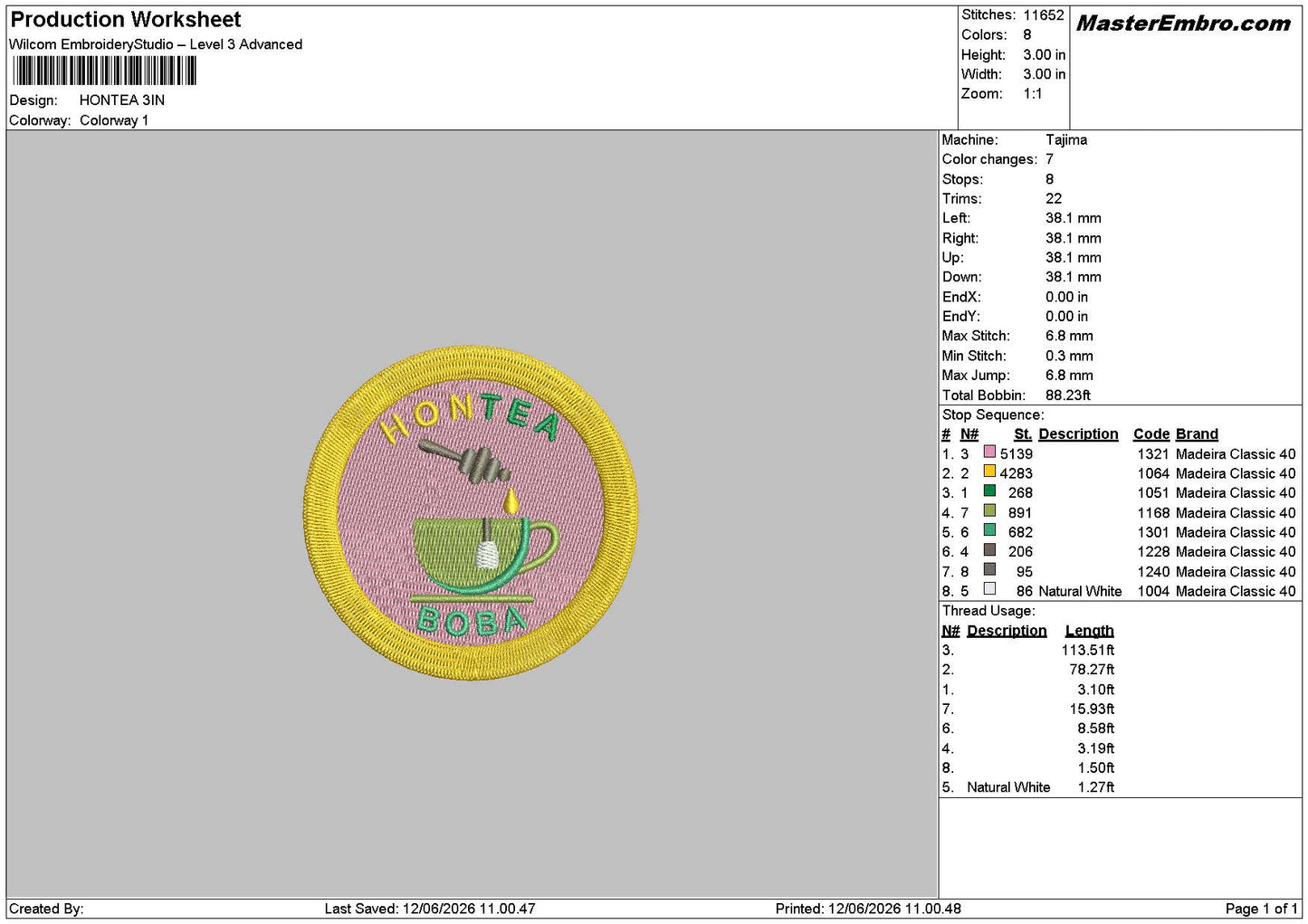Click the Length column header
This screenshot has height=924, width=1308.
[1090, 631]
